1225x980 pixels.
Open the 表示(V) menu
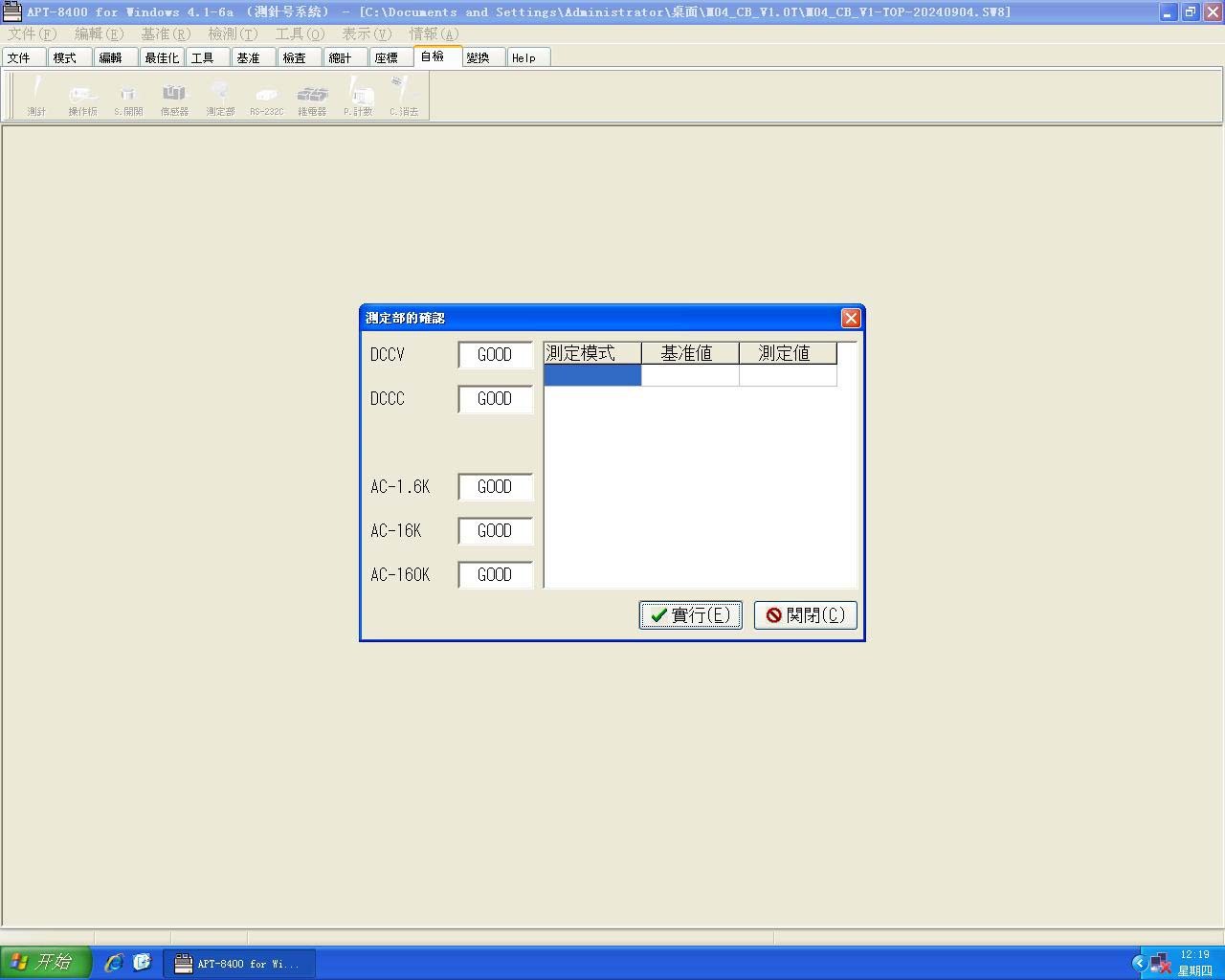(367, 33)
